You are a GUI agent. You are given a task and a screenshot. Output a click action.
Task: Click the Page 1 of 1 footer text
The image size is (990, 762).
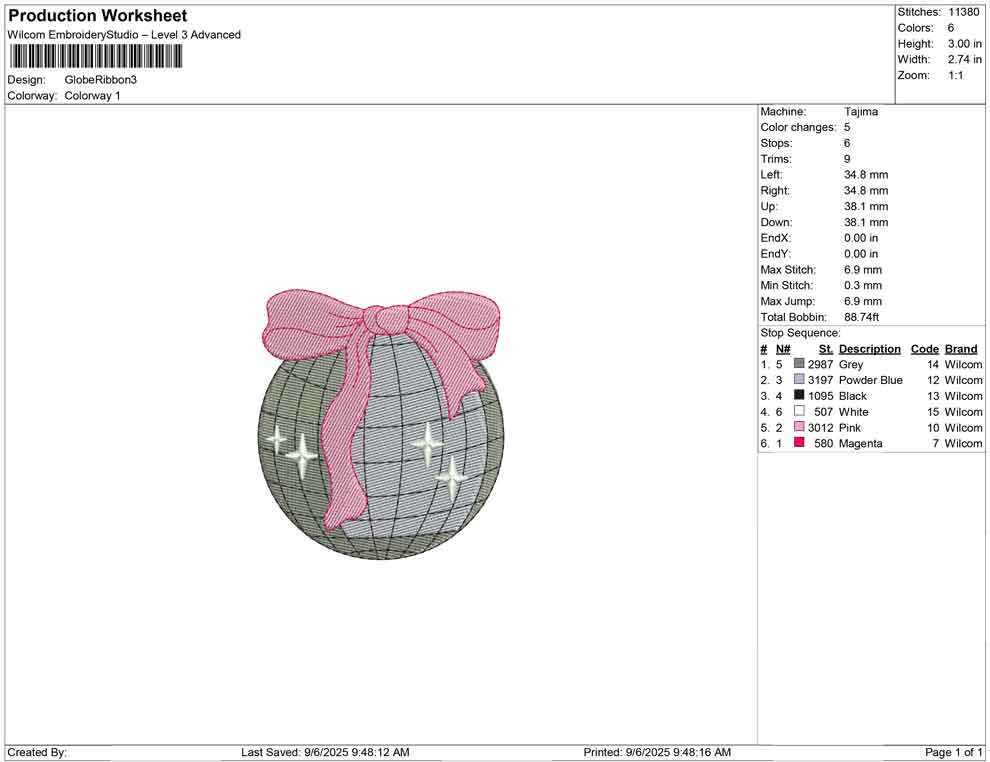tap(954, 752)
